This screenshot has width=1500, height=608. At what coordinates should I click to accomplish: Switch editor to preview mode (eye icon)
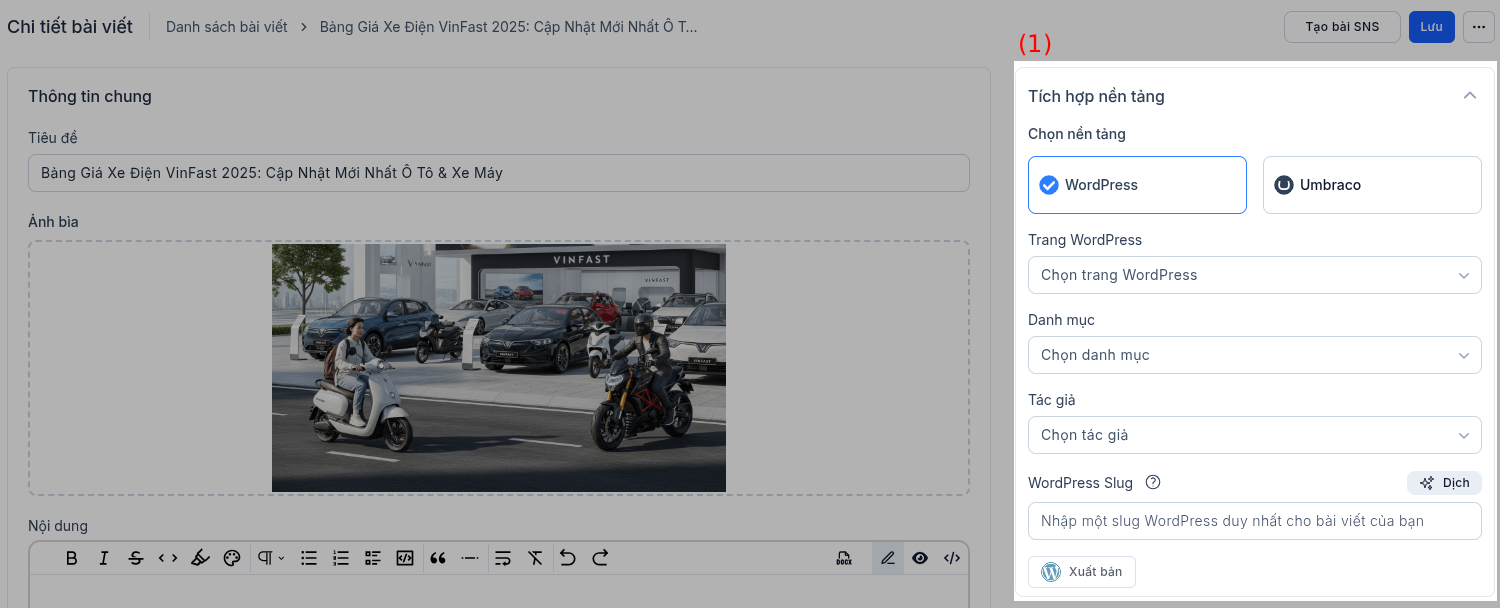point(920,558)
